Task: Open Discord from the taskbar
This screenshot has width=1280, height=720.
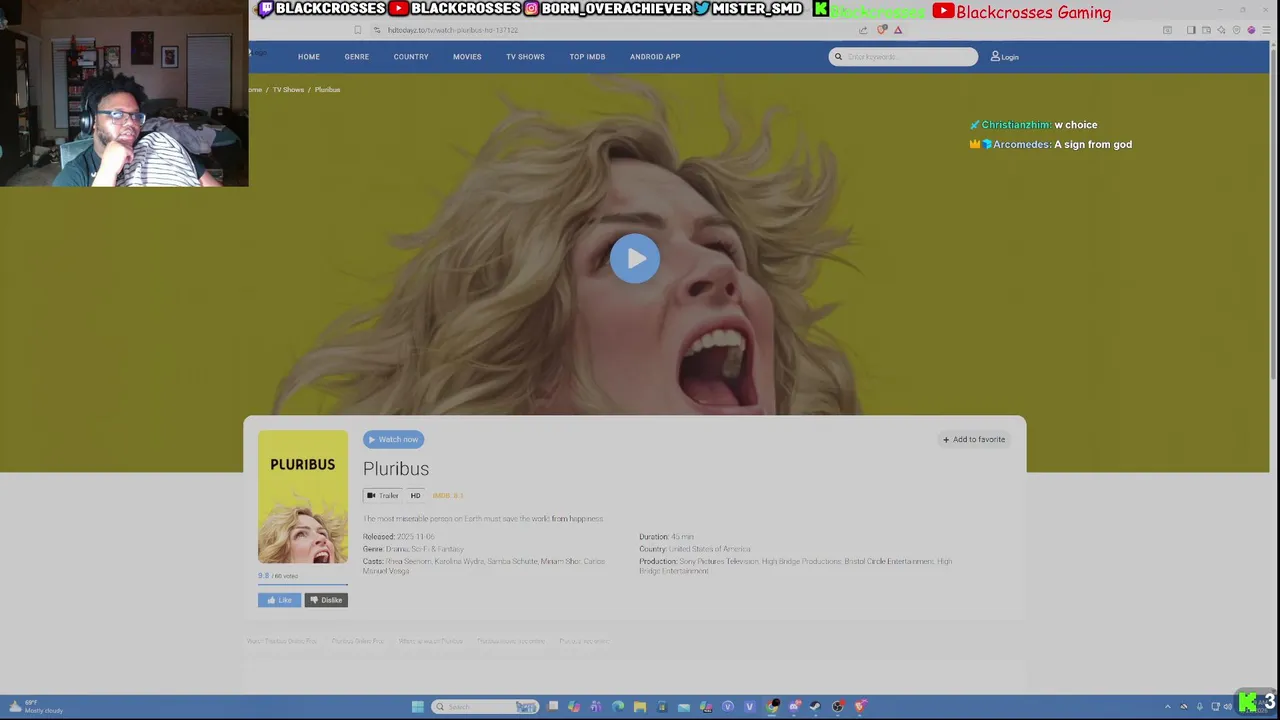Action: pos(794,707)
